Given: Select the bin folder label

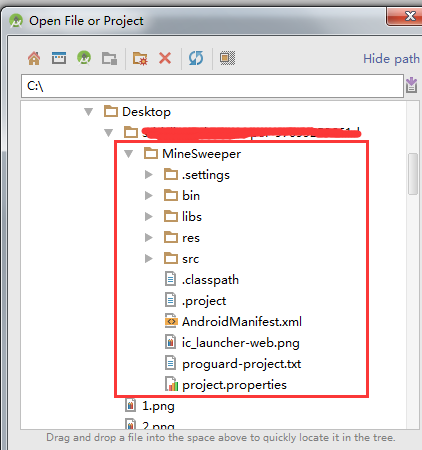Looking at the screenshot, I should click(x=191, y=196).
